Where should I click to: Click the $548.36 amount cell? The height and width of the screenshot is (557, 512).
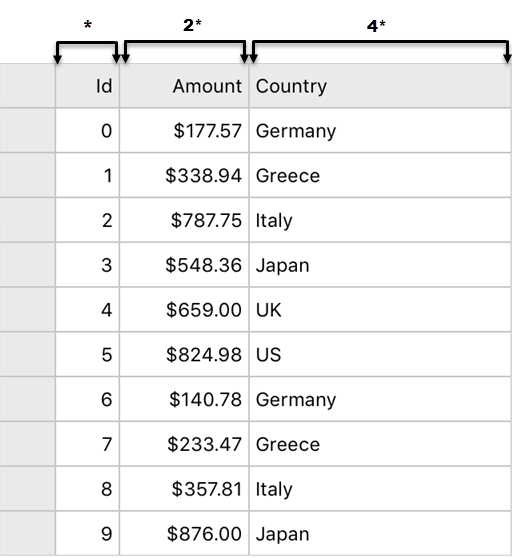point(184,265)
